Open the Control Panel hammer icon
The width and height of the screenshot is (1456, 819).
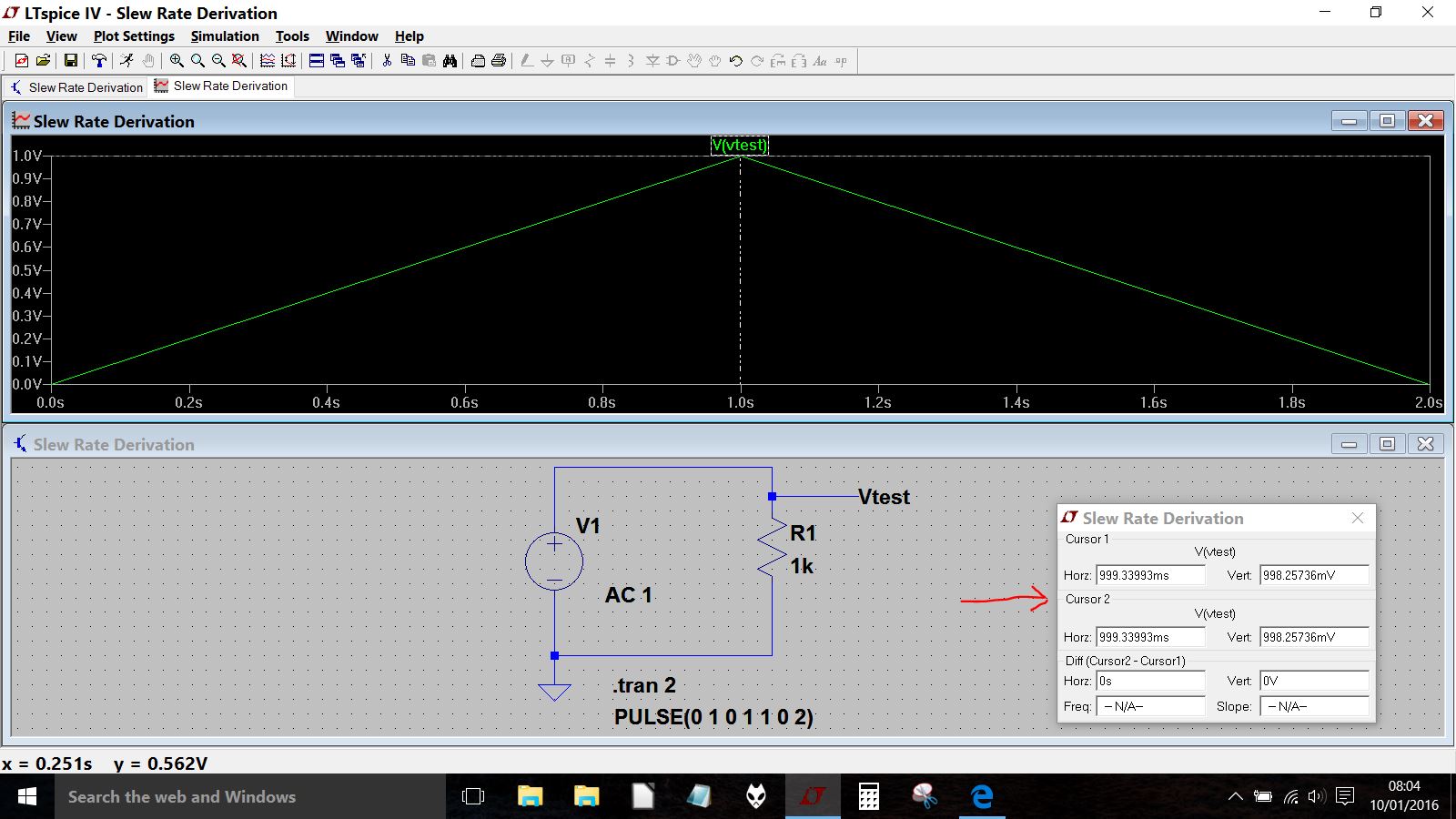coord(98,61)
